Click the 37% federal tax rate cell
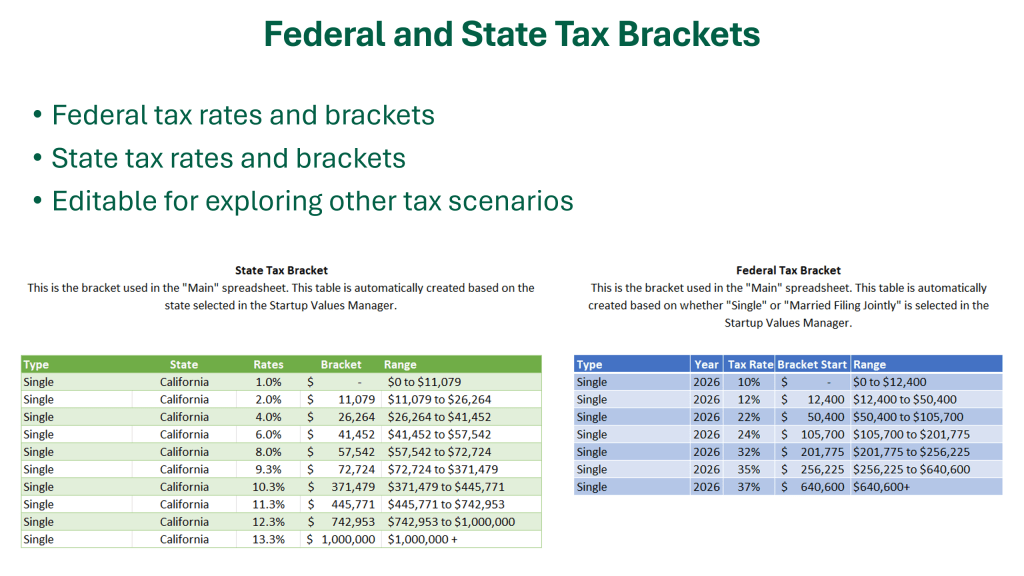Viewport: 1024px width, 576px height. tap(749, 487)
